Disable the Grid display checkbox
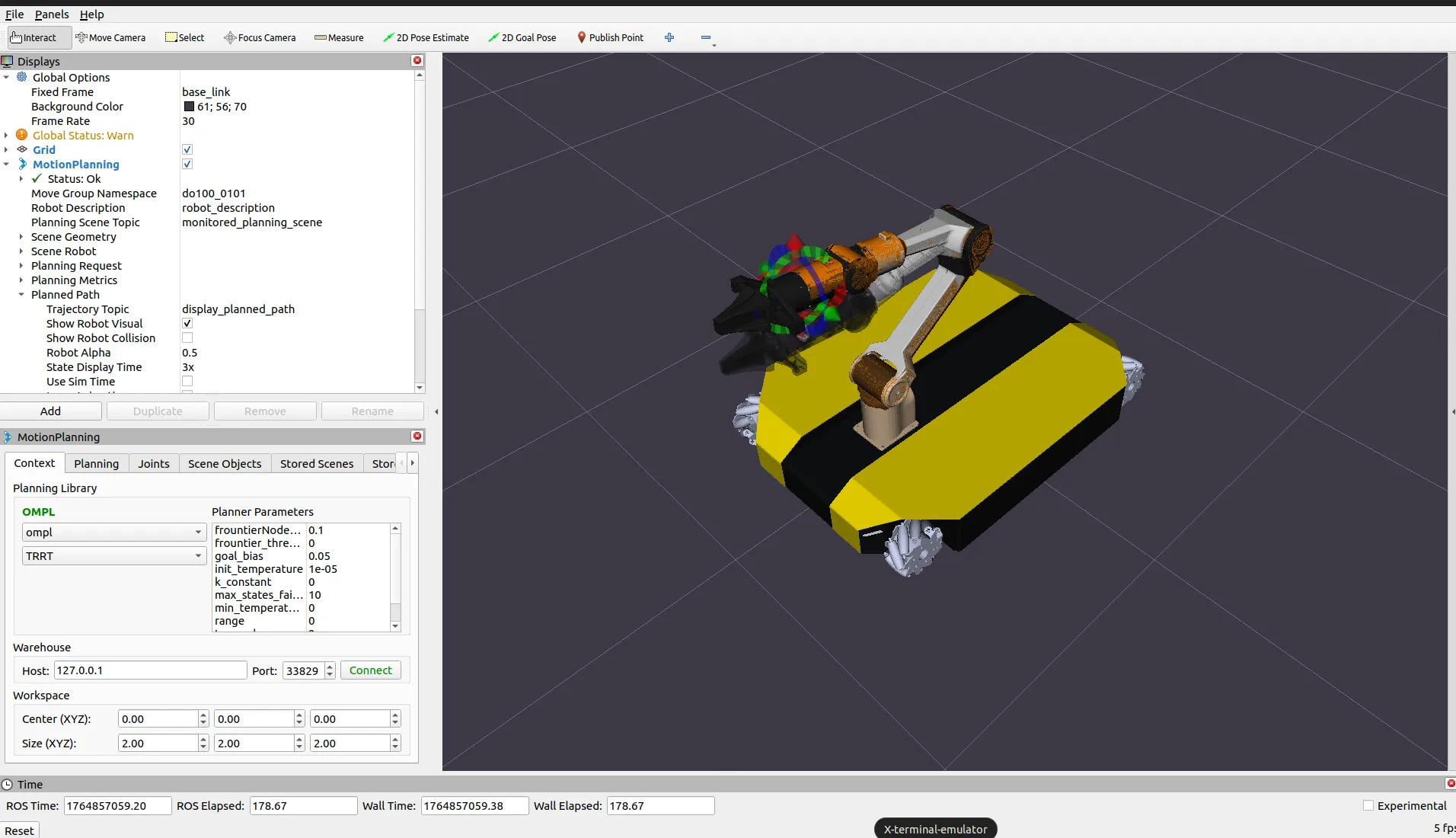Viewport: 1456px width, 838px height. pos(187,150)
